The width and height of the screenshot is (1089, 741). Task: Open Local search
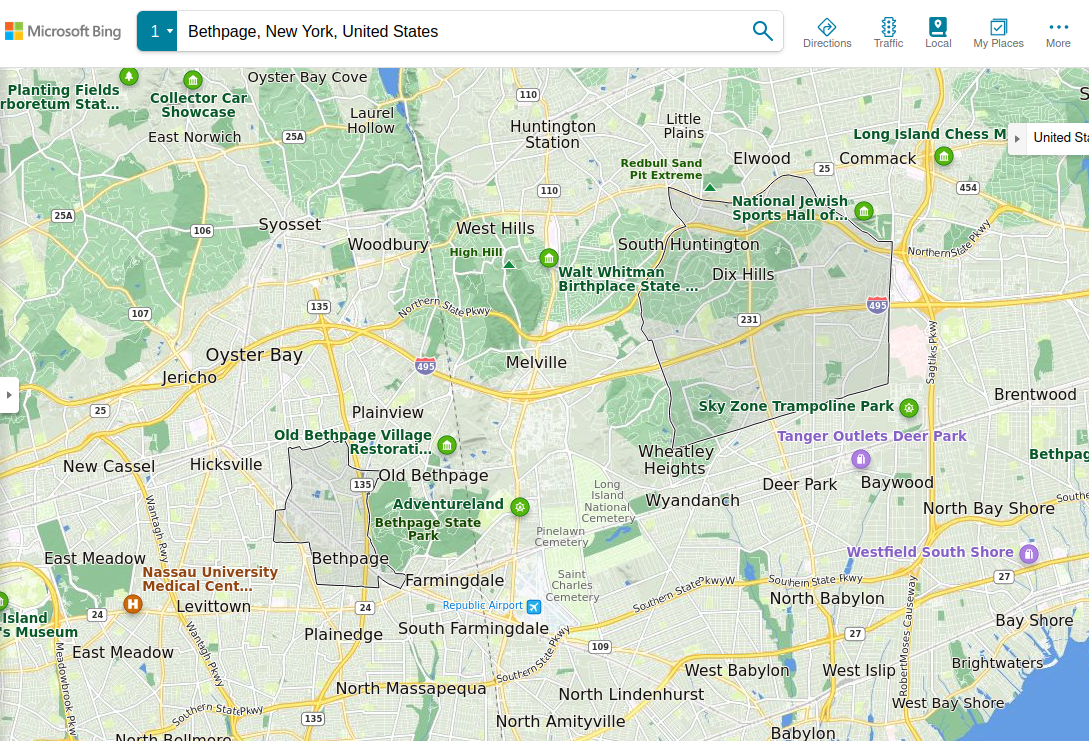point(938,33)
